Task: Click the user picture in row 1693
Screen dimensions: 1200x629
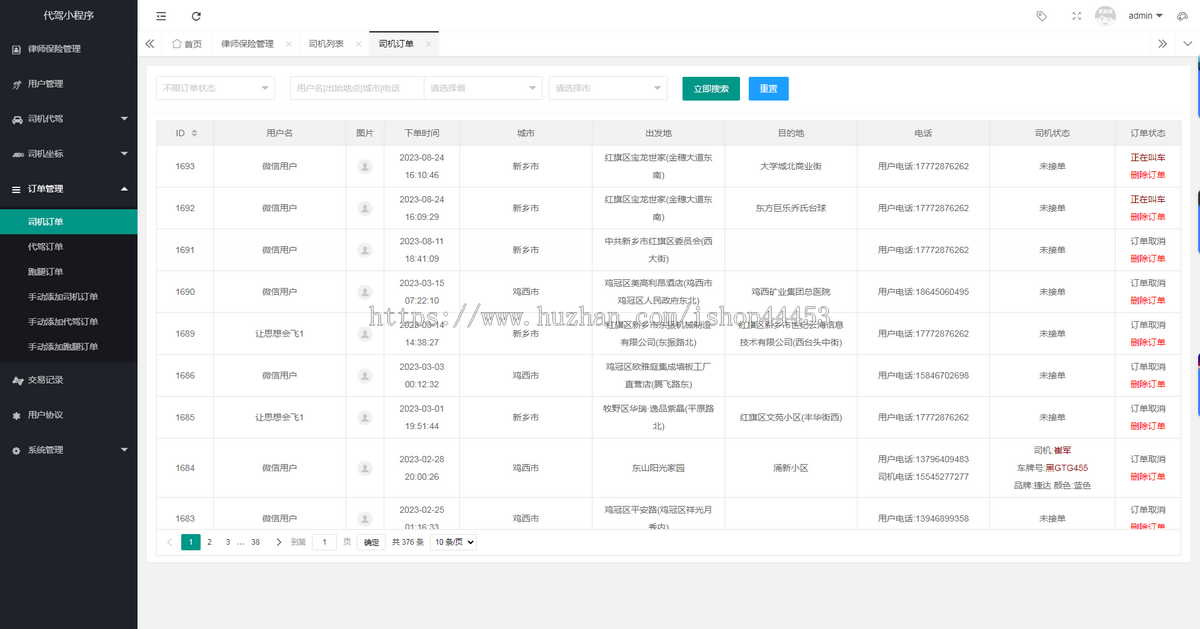Action: pos(365,167)
